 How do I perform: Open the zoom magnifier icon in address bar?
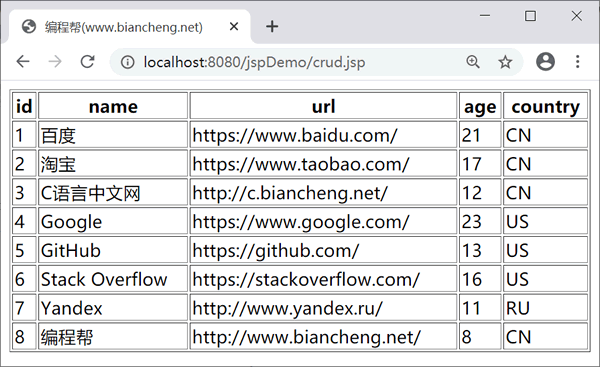coord(473,62)
